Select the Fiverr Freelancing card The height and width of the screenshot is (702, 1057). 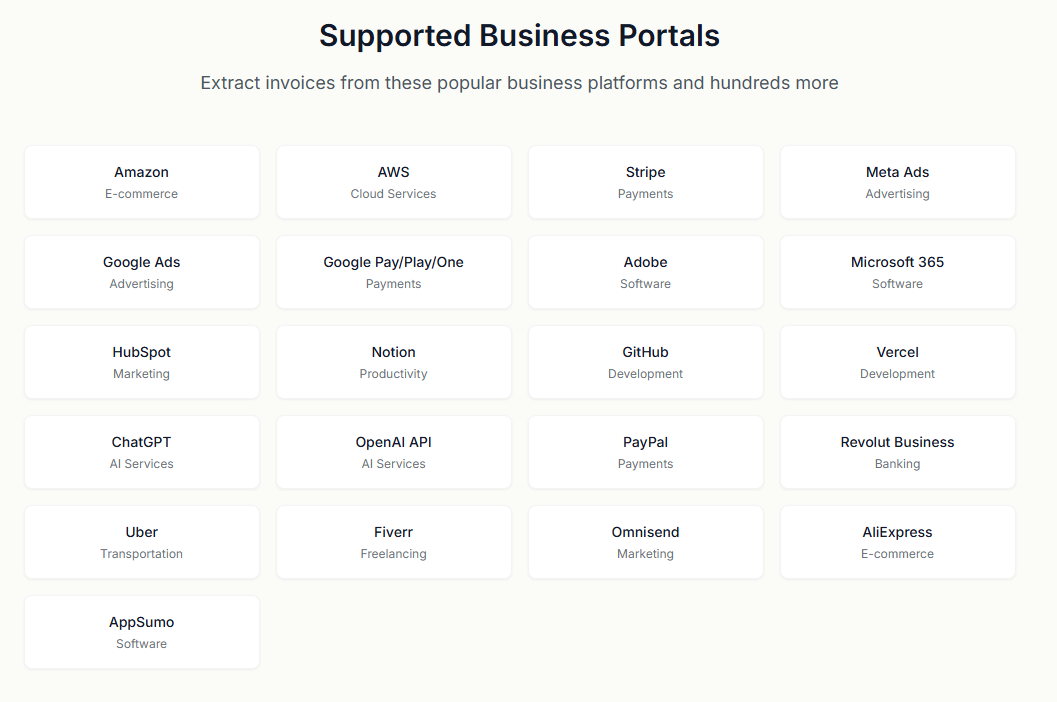(x=394, y=542)
